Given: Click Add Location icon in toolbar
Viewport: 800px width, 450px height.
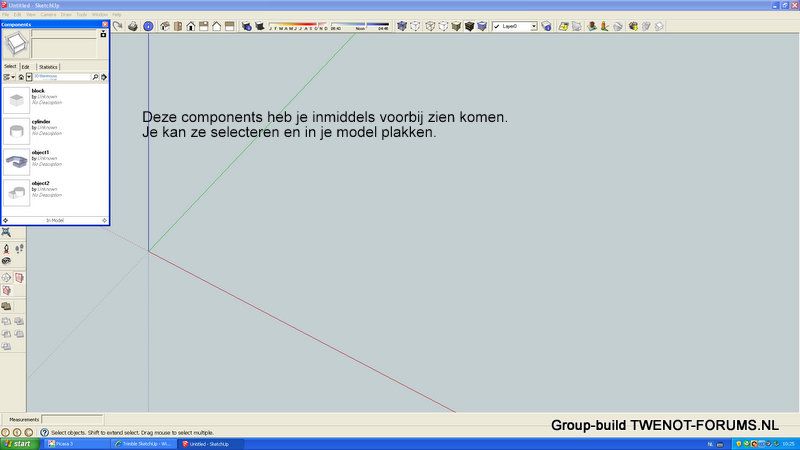Looking at the screenshot, I should [563, 26].
